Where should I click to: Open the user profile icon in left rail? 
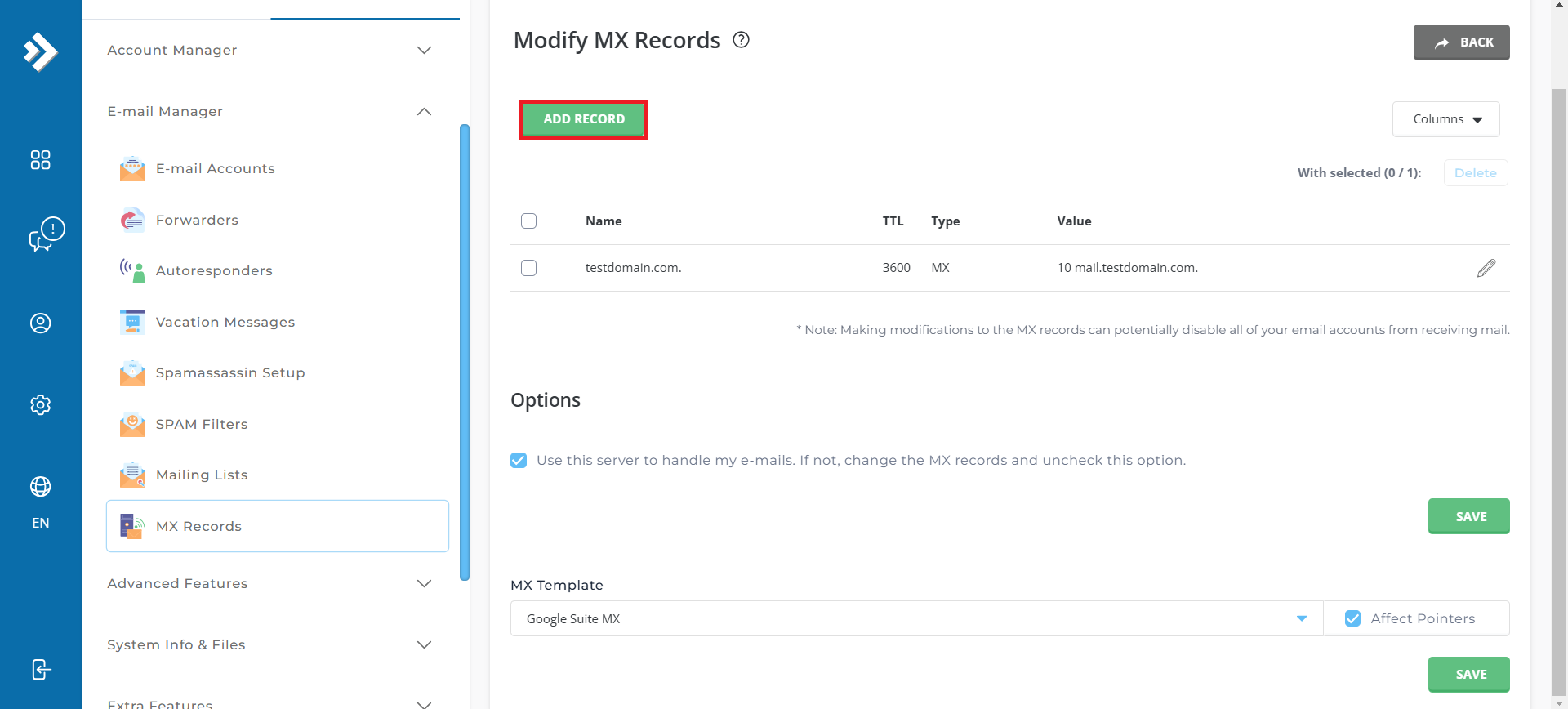click(40, 323)
